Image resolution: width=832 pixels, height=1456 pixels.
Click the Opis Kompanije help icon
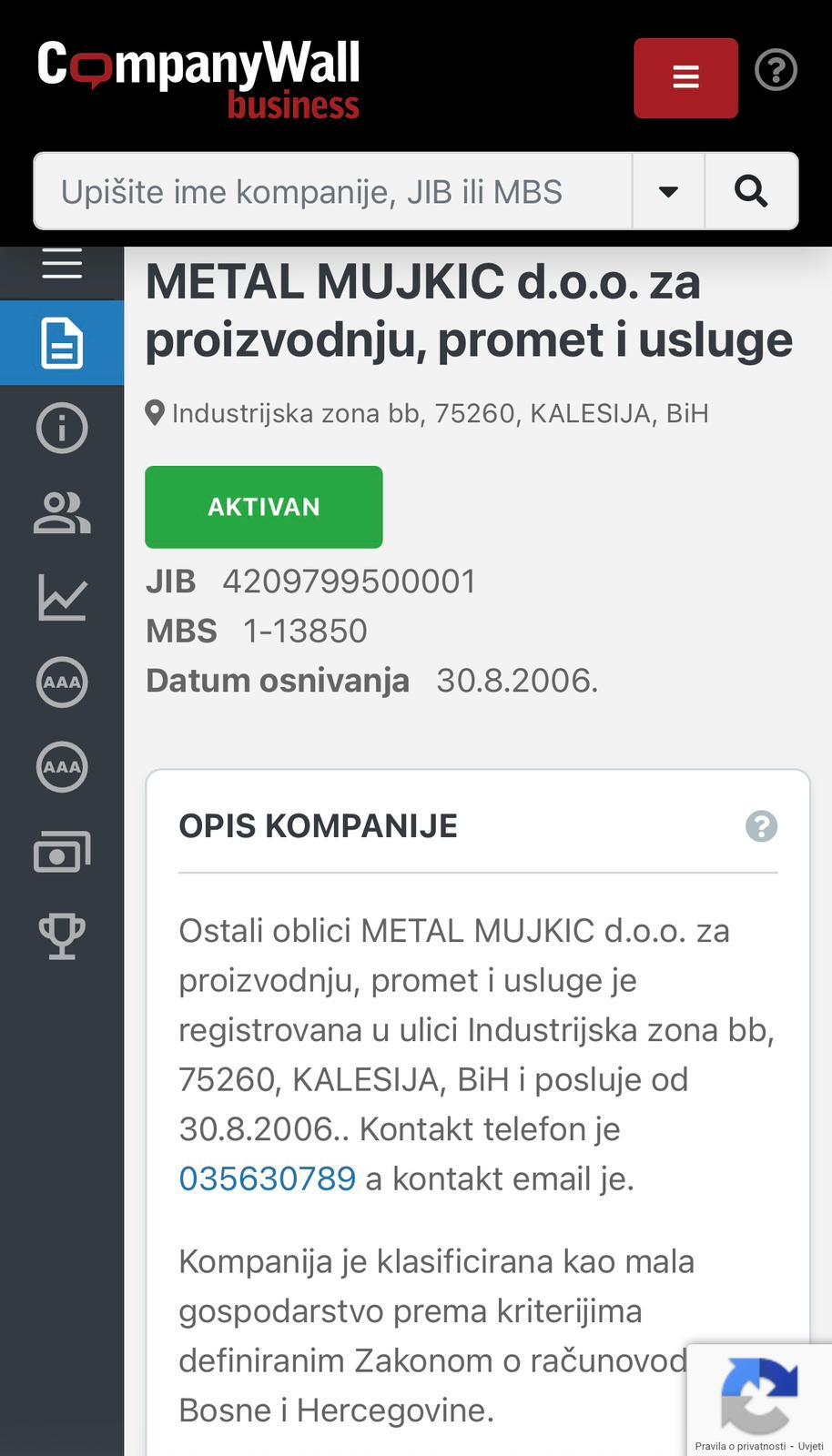click(761, 826)
